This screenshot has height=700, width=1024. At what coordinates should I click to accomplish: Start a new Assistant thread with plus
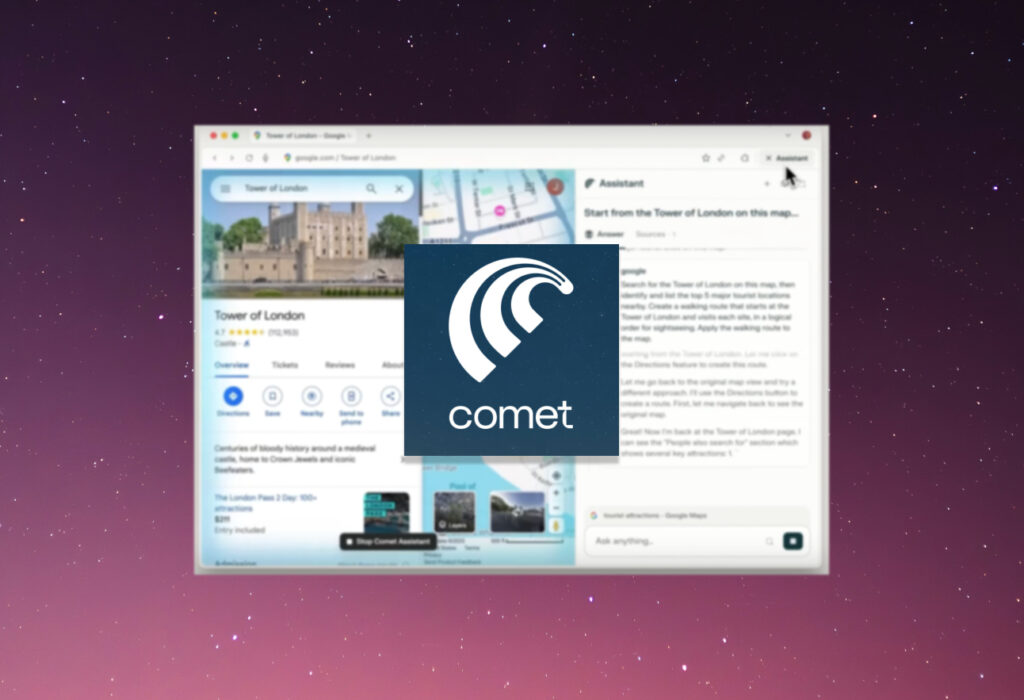pos(767,184)
